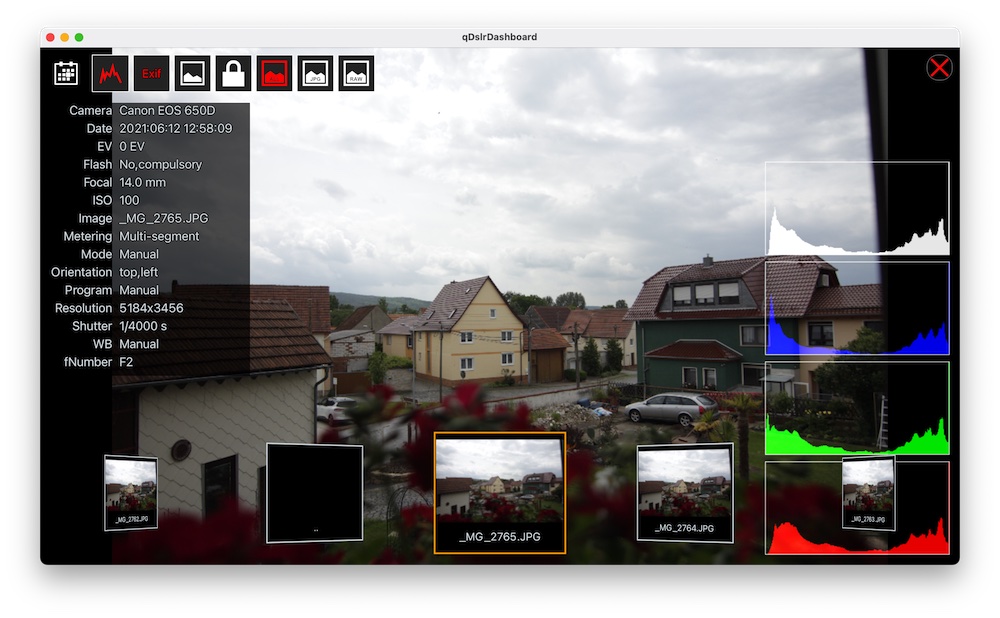Click the green channel histogram
The image size is (1000, 618).
pyautogui.click(x=857, y=408)
